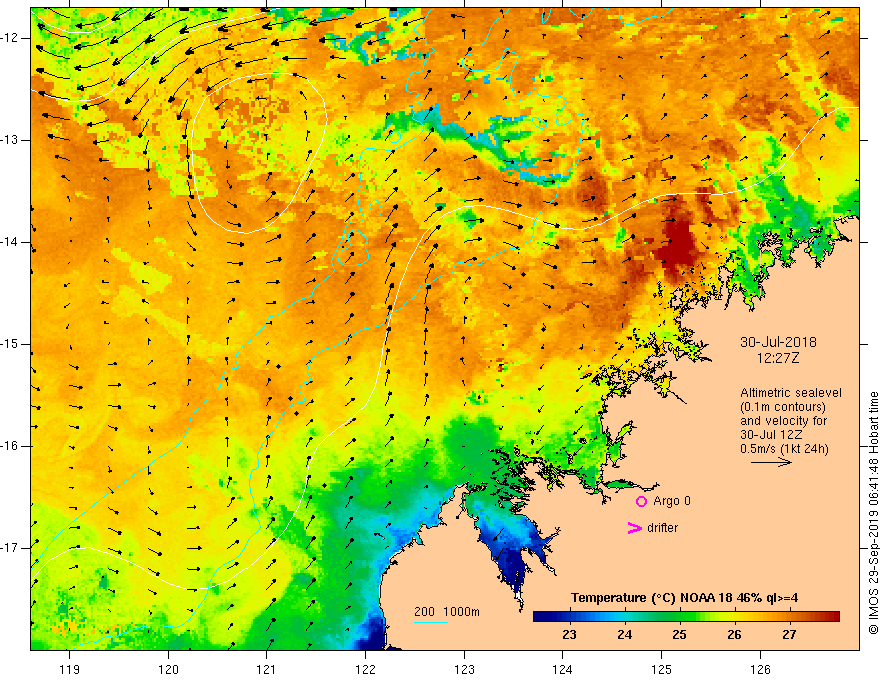Click longitude axis label '123'
The height and width of the screenshot is (680, 880).
coord(464,669)
